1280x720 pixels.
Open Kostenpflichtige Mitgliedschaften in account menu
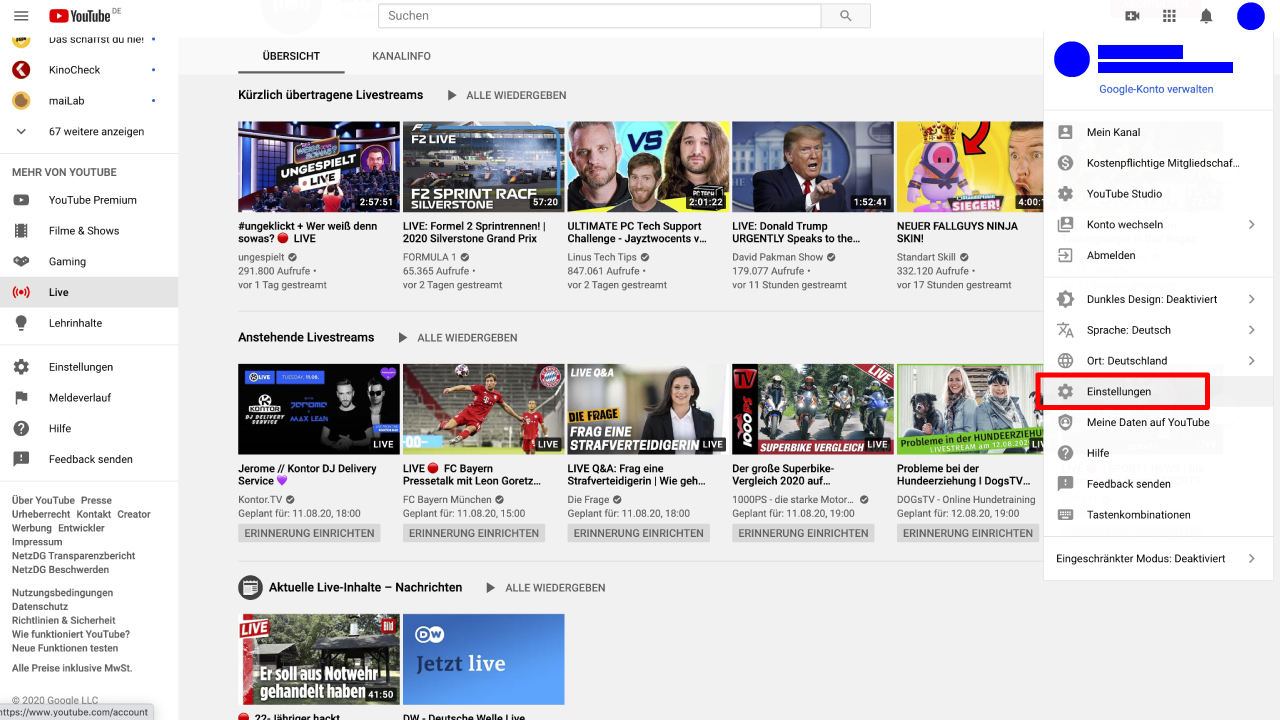tap(1158, 163)
